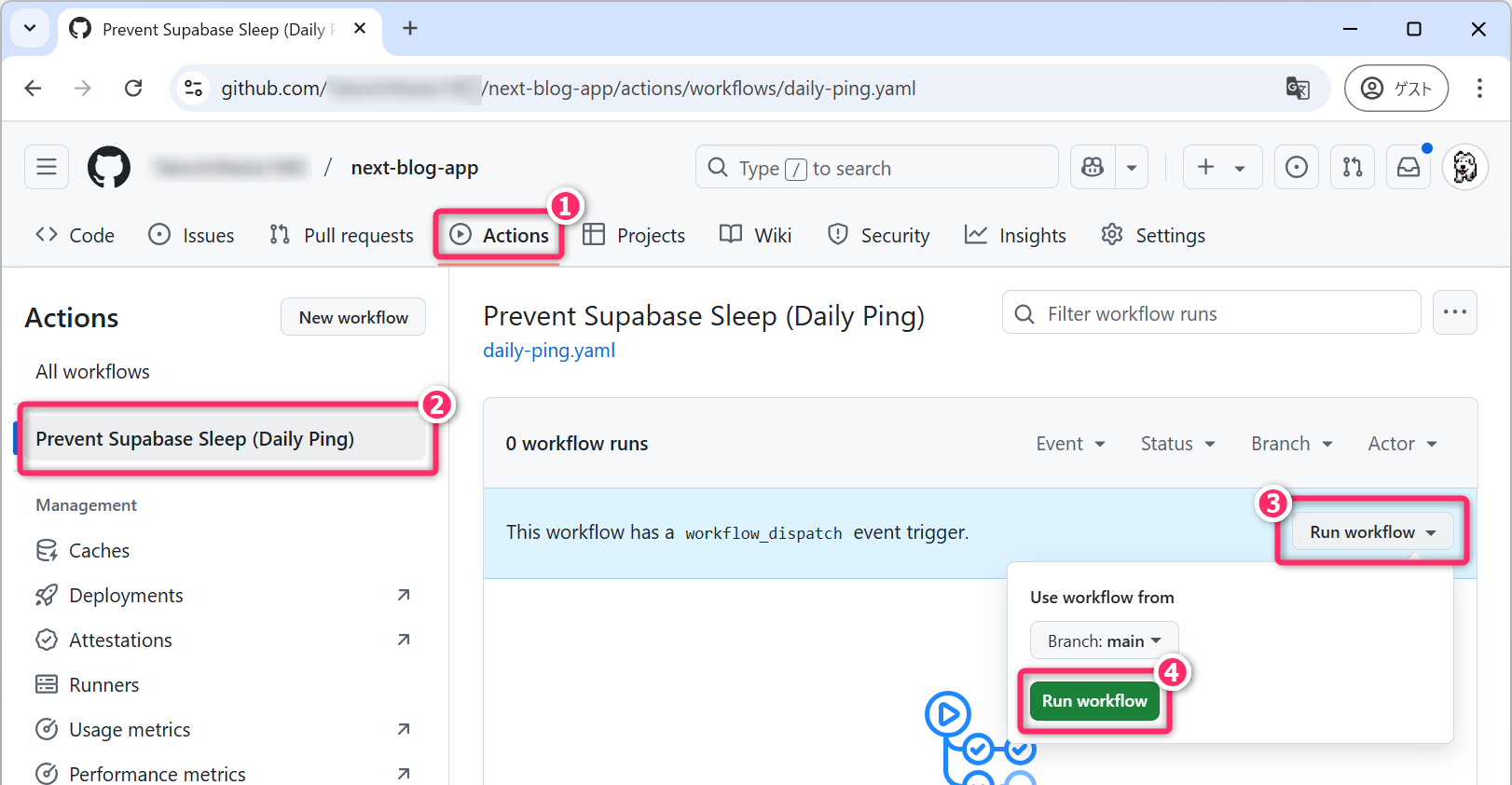The height and width of the screenshot is (785, 1512).
Task: Focus the Filter workflow runs field
Action: click(x=1212, y=313)
